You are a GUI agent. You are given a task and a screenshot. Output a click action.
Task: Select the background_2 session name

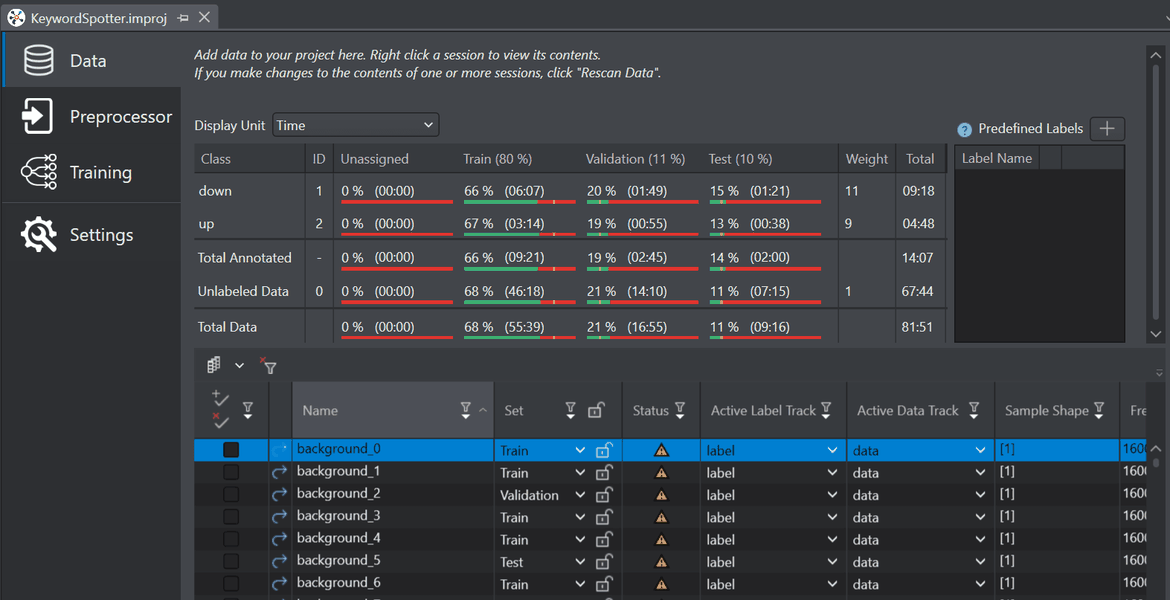click(x=339, y=493)
